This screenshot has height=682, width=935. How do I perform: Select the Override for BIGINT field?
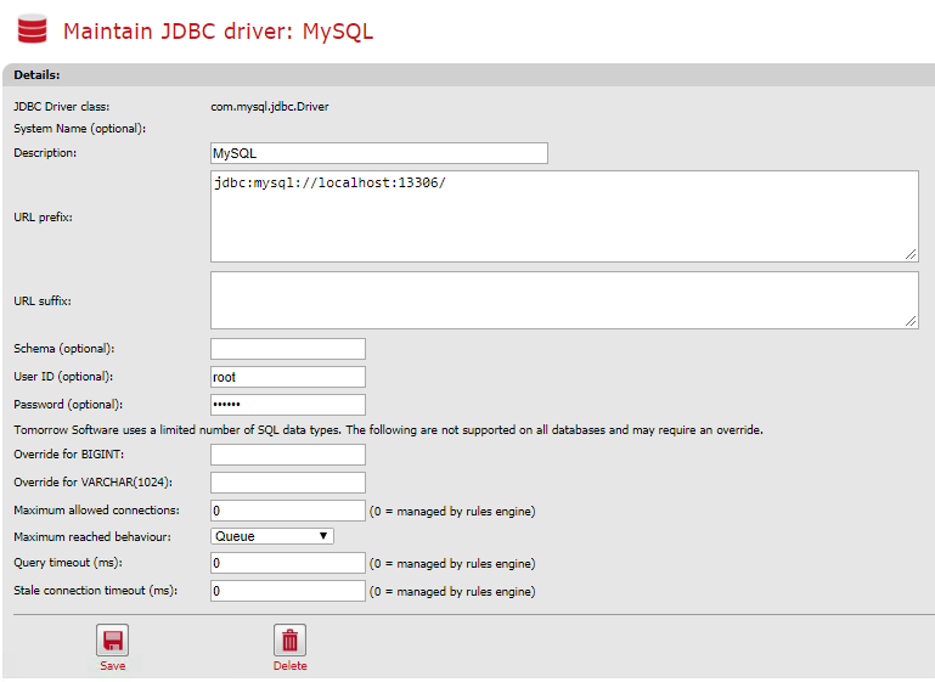coord(288,455)
